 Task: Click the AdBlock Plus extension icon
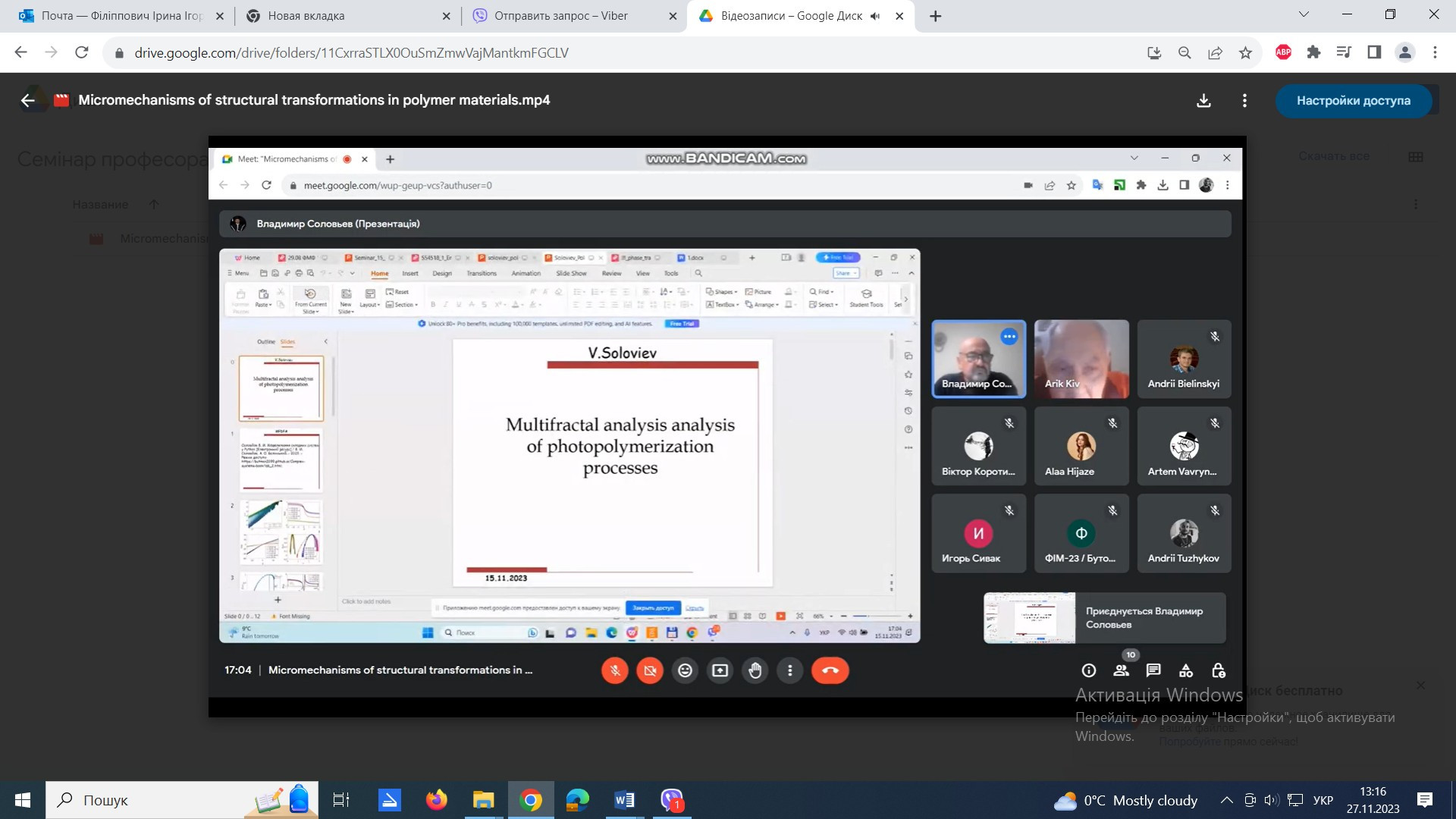click(x=1283, y=52)
